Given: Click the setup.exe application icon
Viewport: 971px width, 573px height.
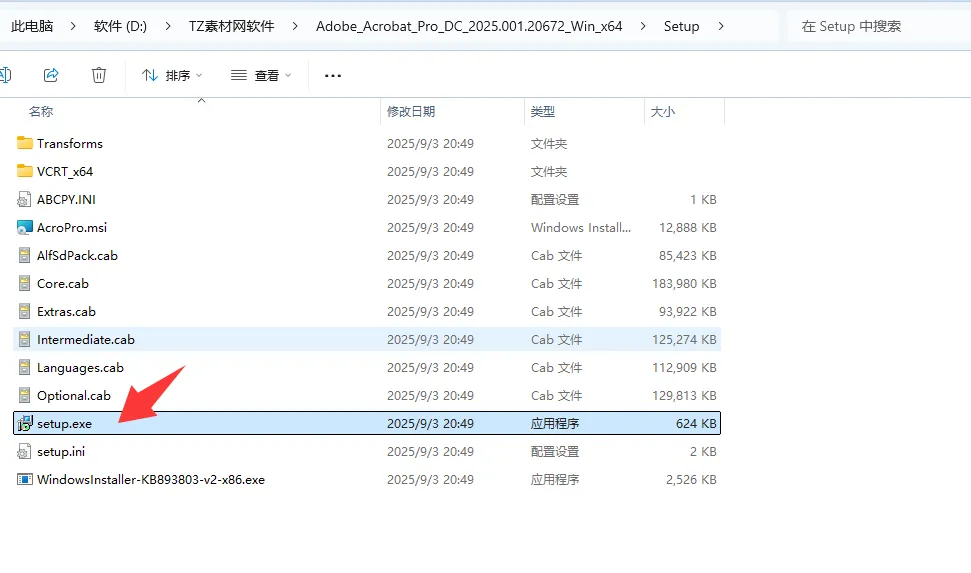Looking at the screenshot, I should 24,424.
